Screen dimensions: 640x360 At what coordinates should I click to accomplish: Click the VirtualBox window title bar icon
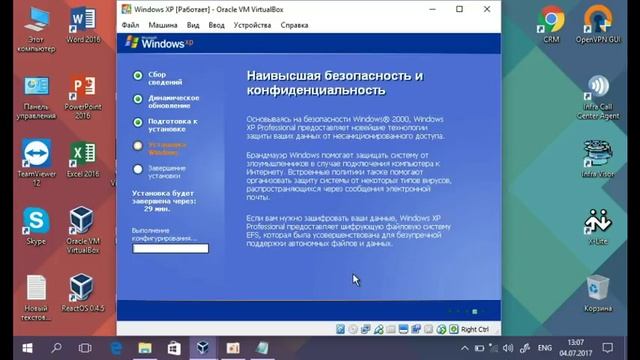pos(127,9)
